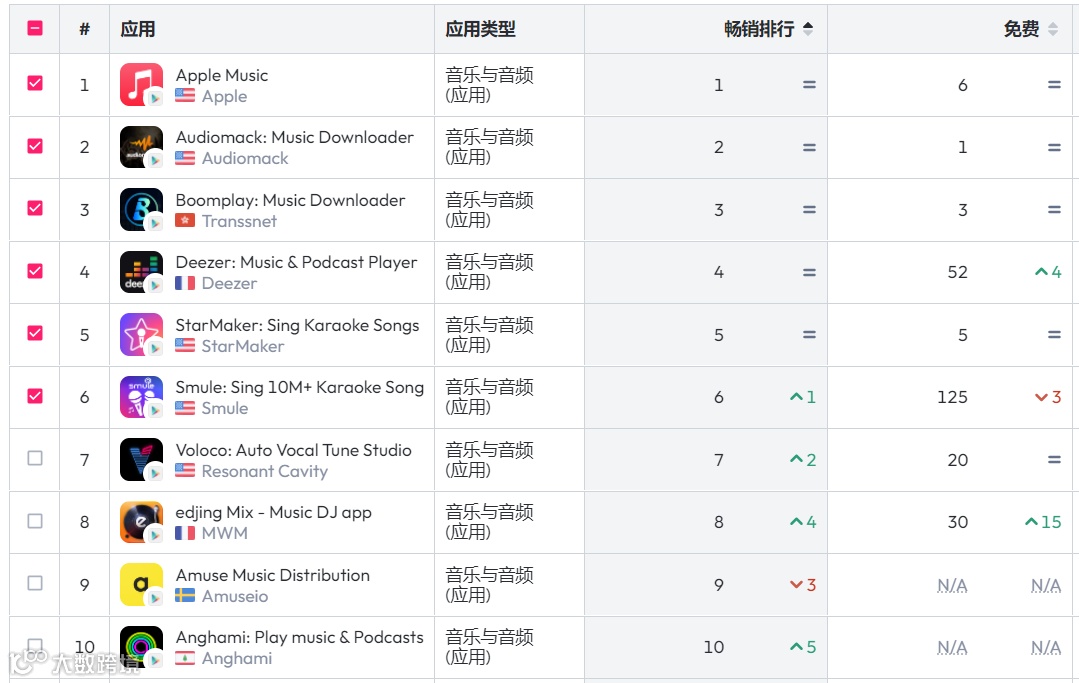Open Voloco: Auto Vocal Tune Studio link

tap(294, 451)
